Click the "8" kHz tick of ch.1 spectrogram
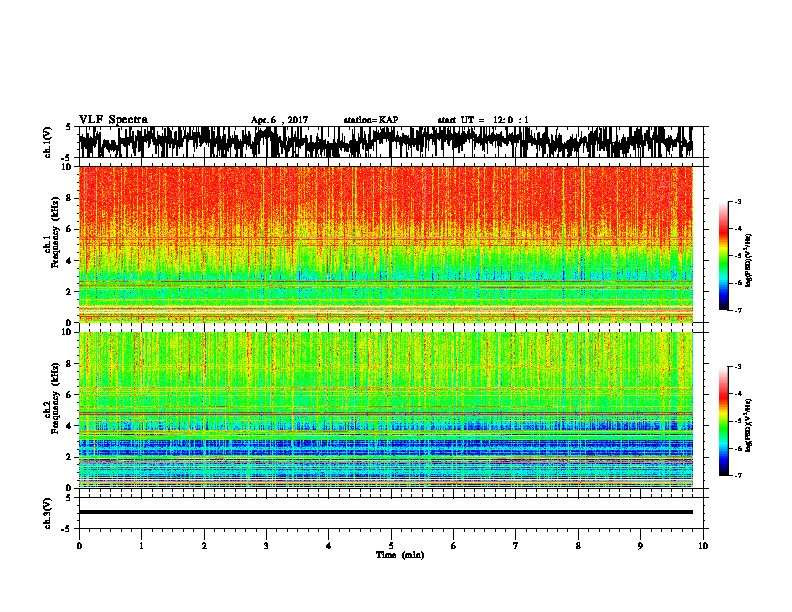 70,198
